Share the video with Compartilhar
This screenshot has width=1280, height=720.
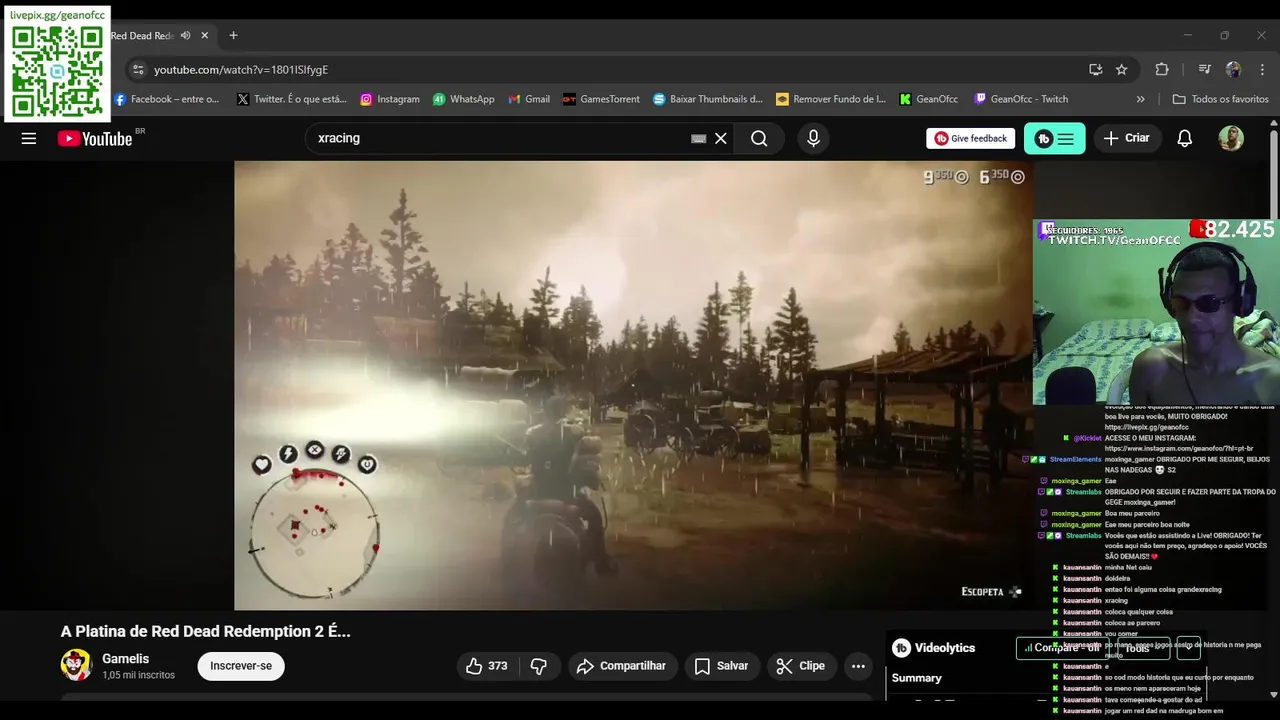click(622, 666)
